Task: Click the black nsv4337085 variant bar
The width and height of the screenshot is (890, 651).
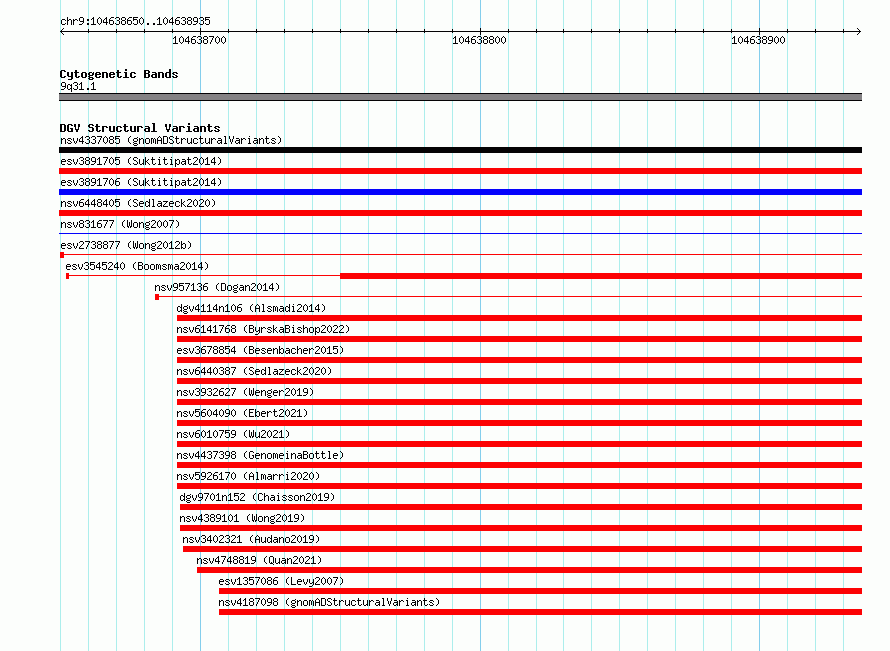Action: click(460, 150)
